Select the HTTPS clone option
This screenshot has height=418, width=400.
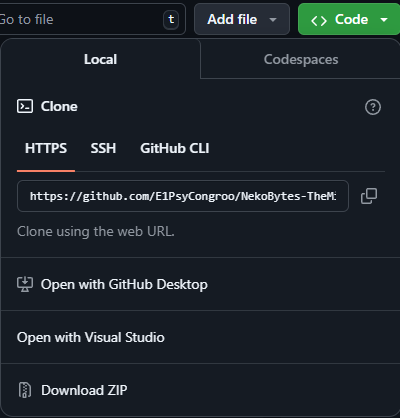coord(46,149)
